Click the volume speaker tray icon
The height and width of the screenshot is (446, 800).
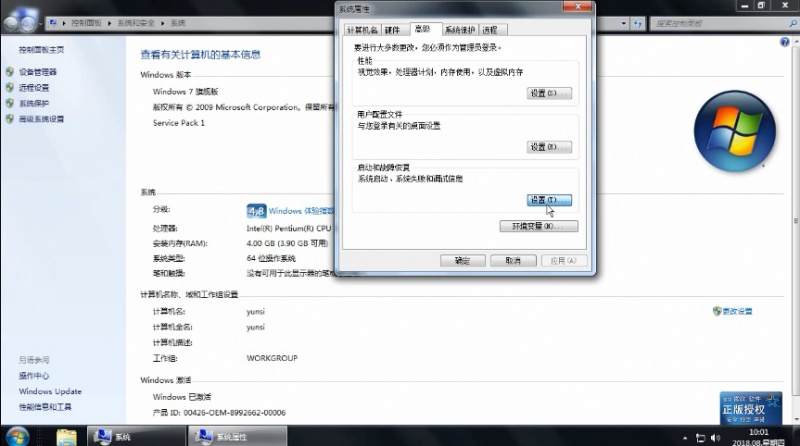716,438
